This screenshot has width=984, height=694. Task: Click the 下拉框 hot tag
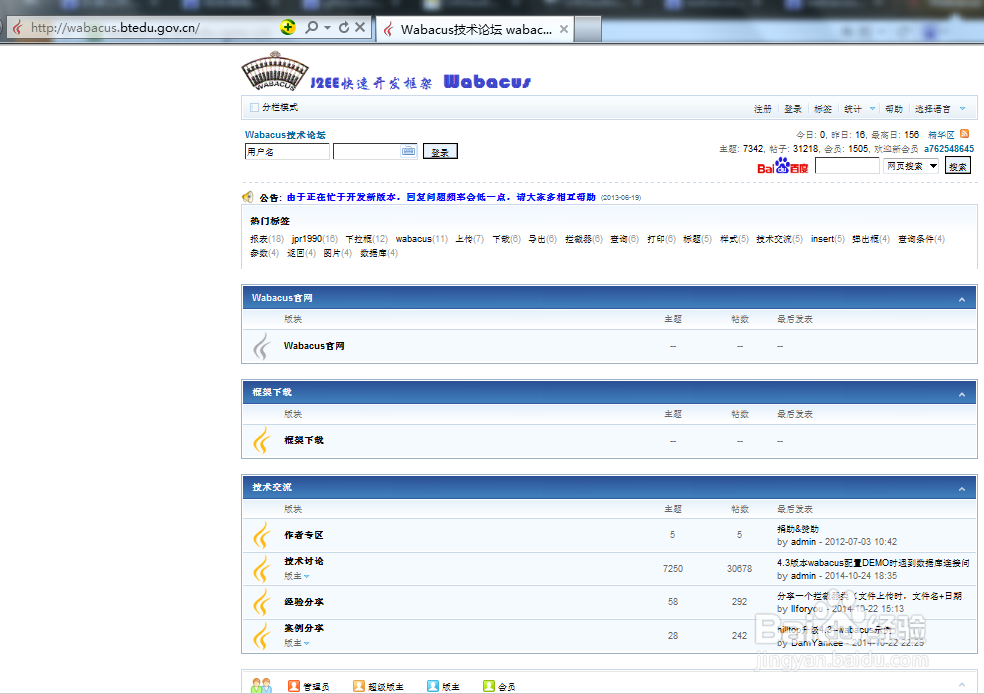coord(359,239)
